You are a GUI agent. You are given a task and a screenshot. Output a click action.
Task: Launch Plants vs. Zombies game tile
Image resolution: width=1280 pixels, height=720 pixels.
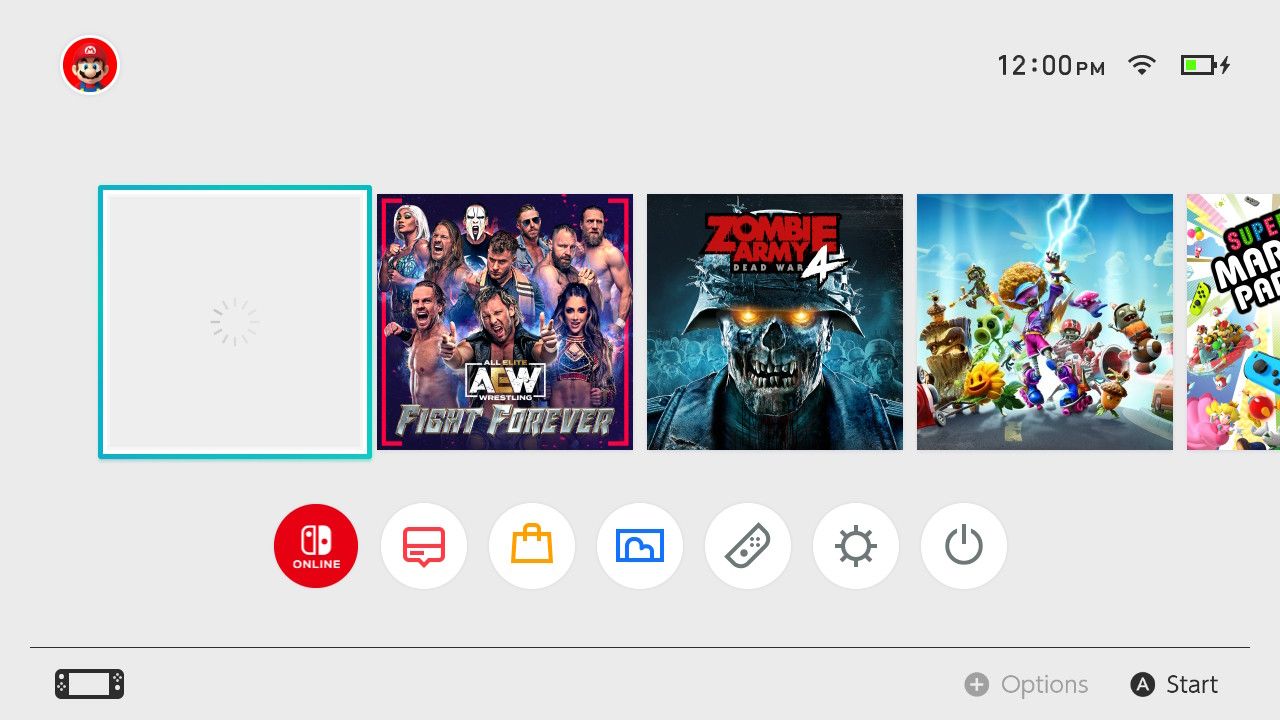pos(1045,322)
